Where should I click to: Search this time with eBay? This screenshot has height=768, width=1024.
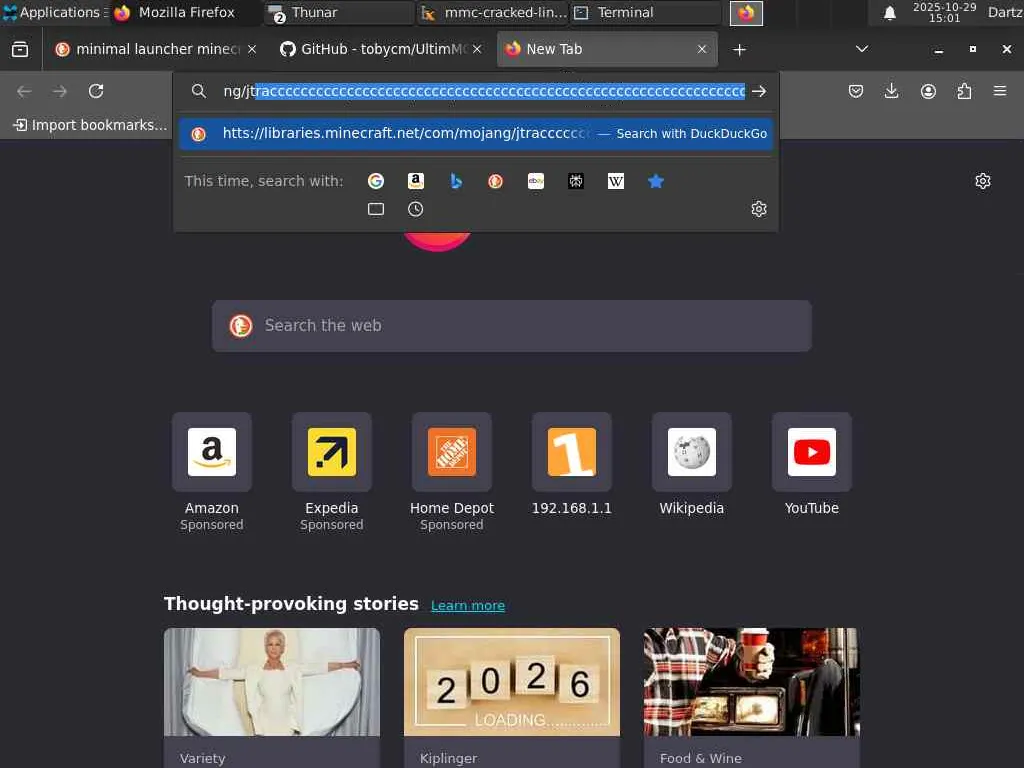click(536, 181)
